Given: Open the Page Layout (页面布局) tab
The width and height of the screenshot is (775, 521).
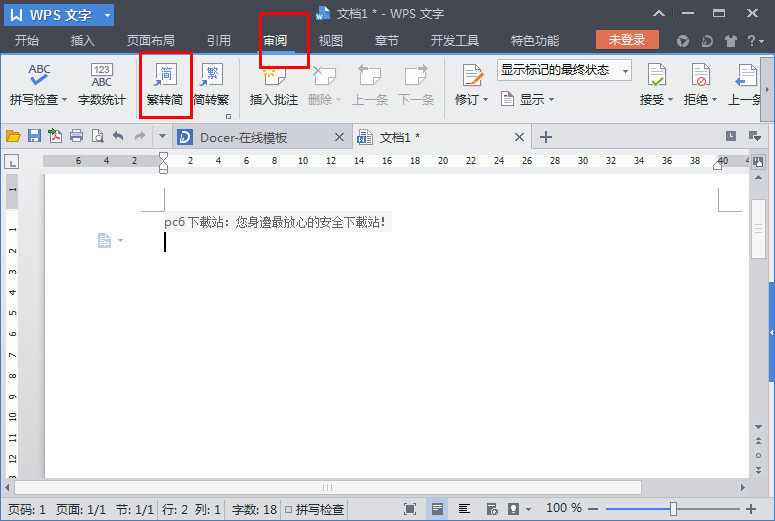Looking at the screenshot, I should coord(150,41).
